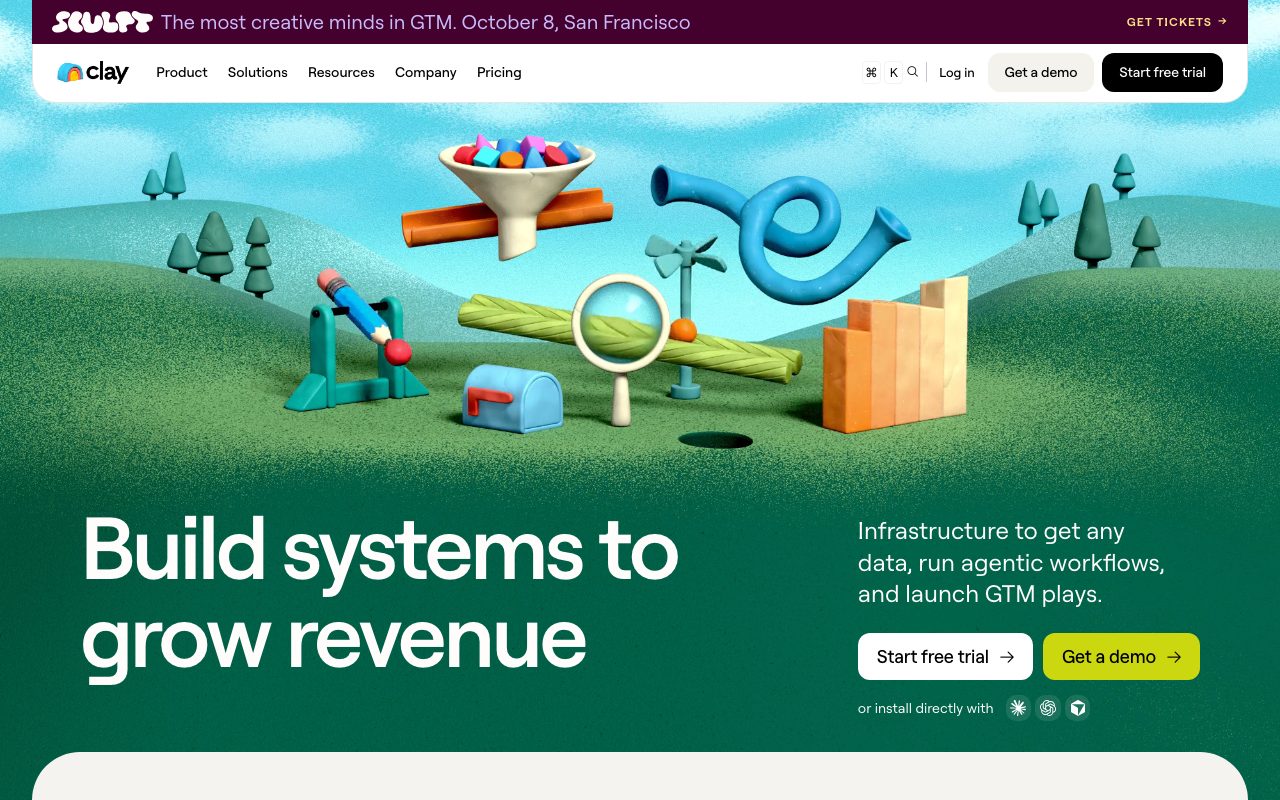Click the Log in link
This screenshot has height=800, width=1280.
[x=957, y=72]
